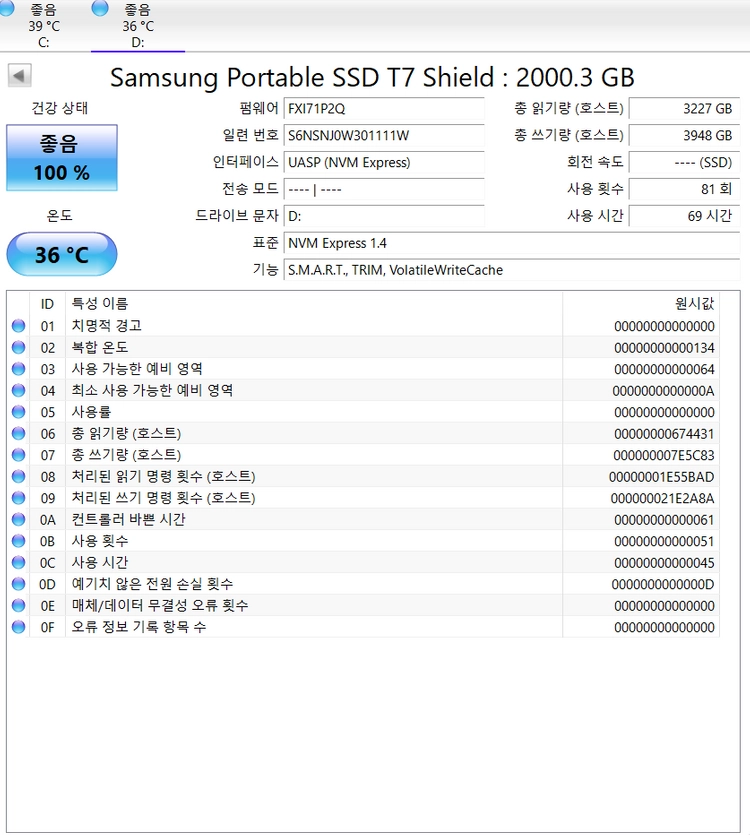Click the drive letter field D:
Image resolution: width=750 pixels, height=835 pixels.
(x=384, y=216)
